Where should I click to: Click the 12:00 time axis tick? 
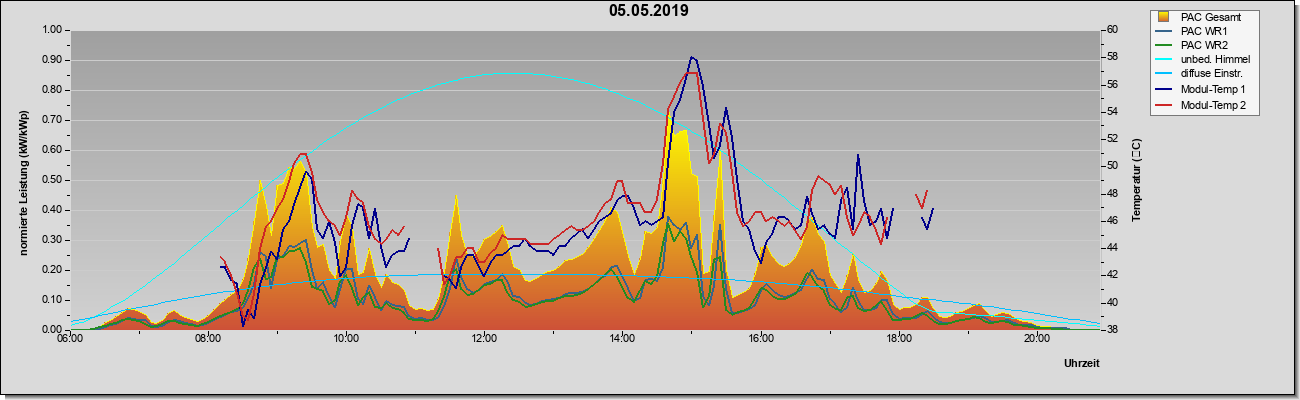click(484, 338)
